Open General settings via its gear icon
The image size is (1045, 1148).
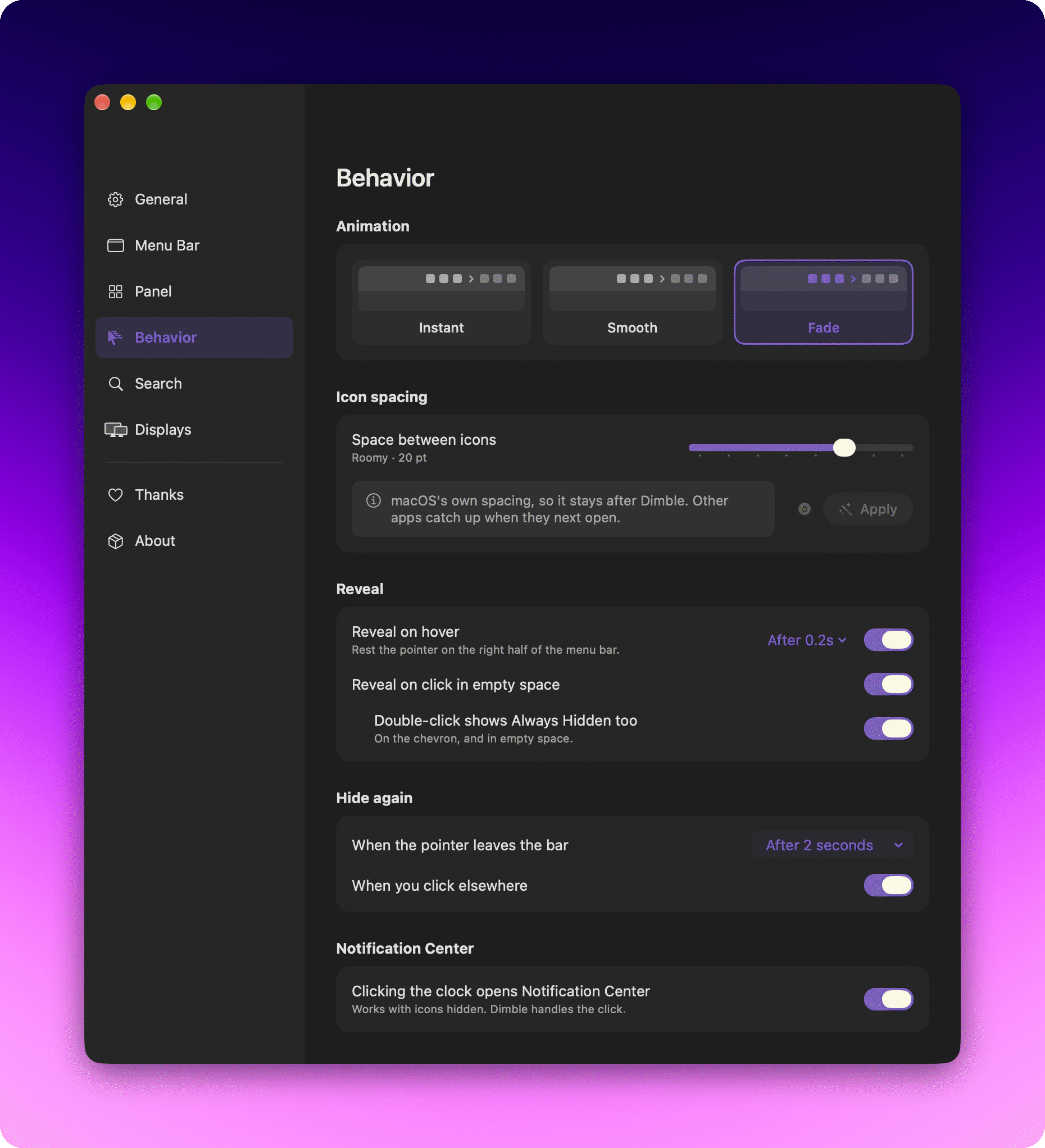[x=116, y=199]
